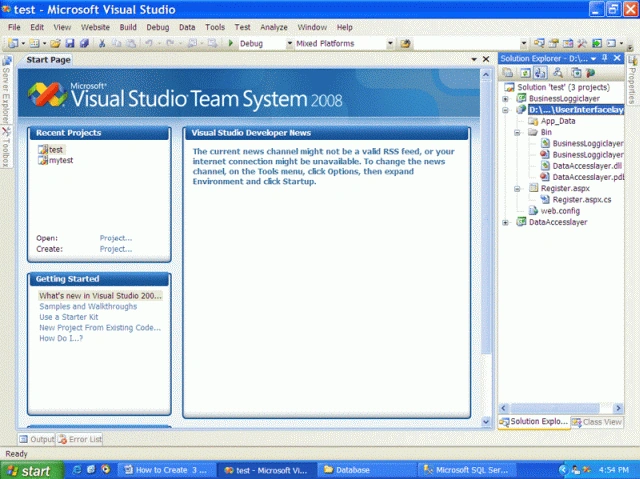Click the Cut scissors icon
The image size is (640, 479).
pos(102,43)
